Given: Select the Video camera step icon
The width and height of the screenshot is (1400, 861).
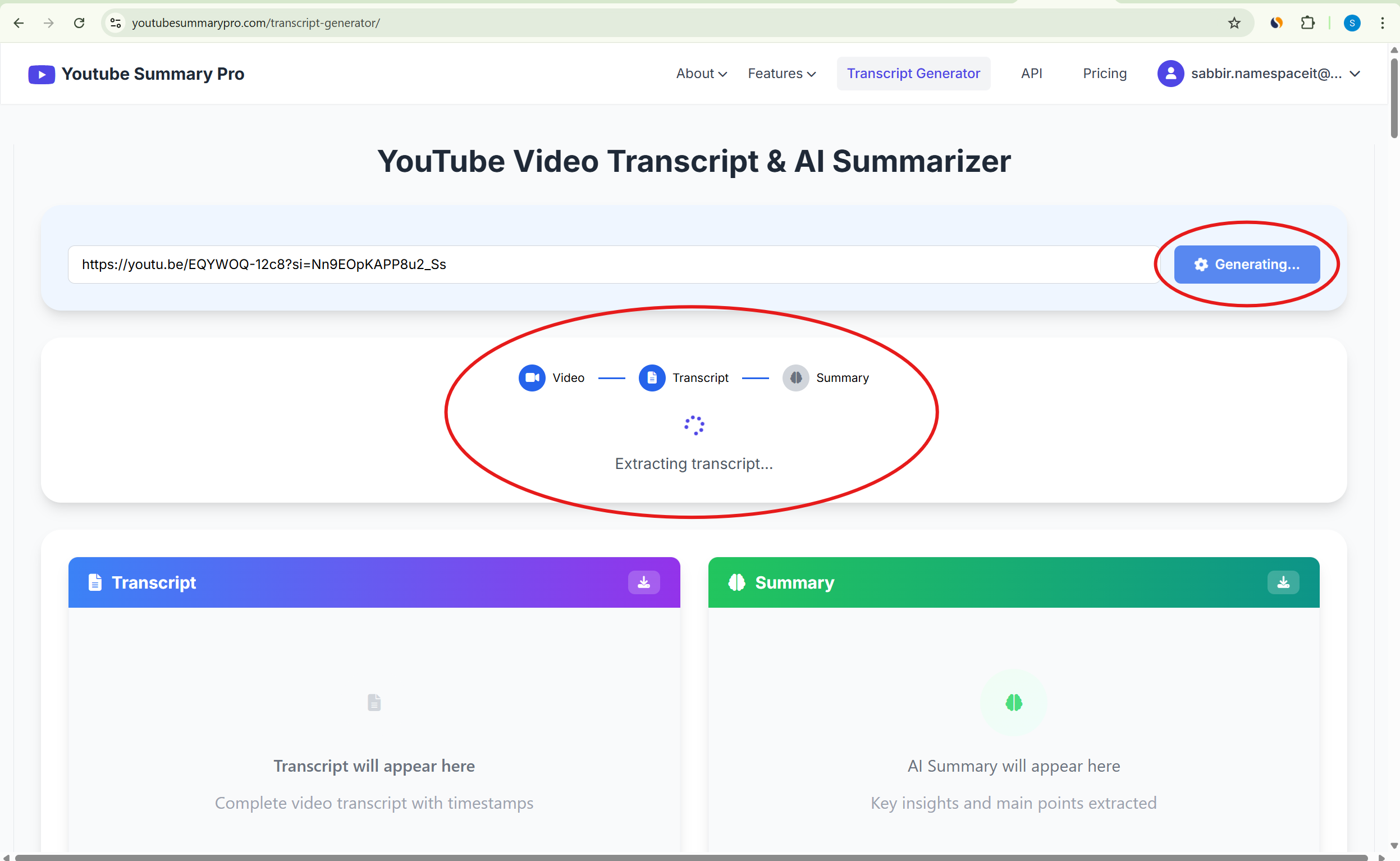Looking at the screenshot, I should 532,377.
